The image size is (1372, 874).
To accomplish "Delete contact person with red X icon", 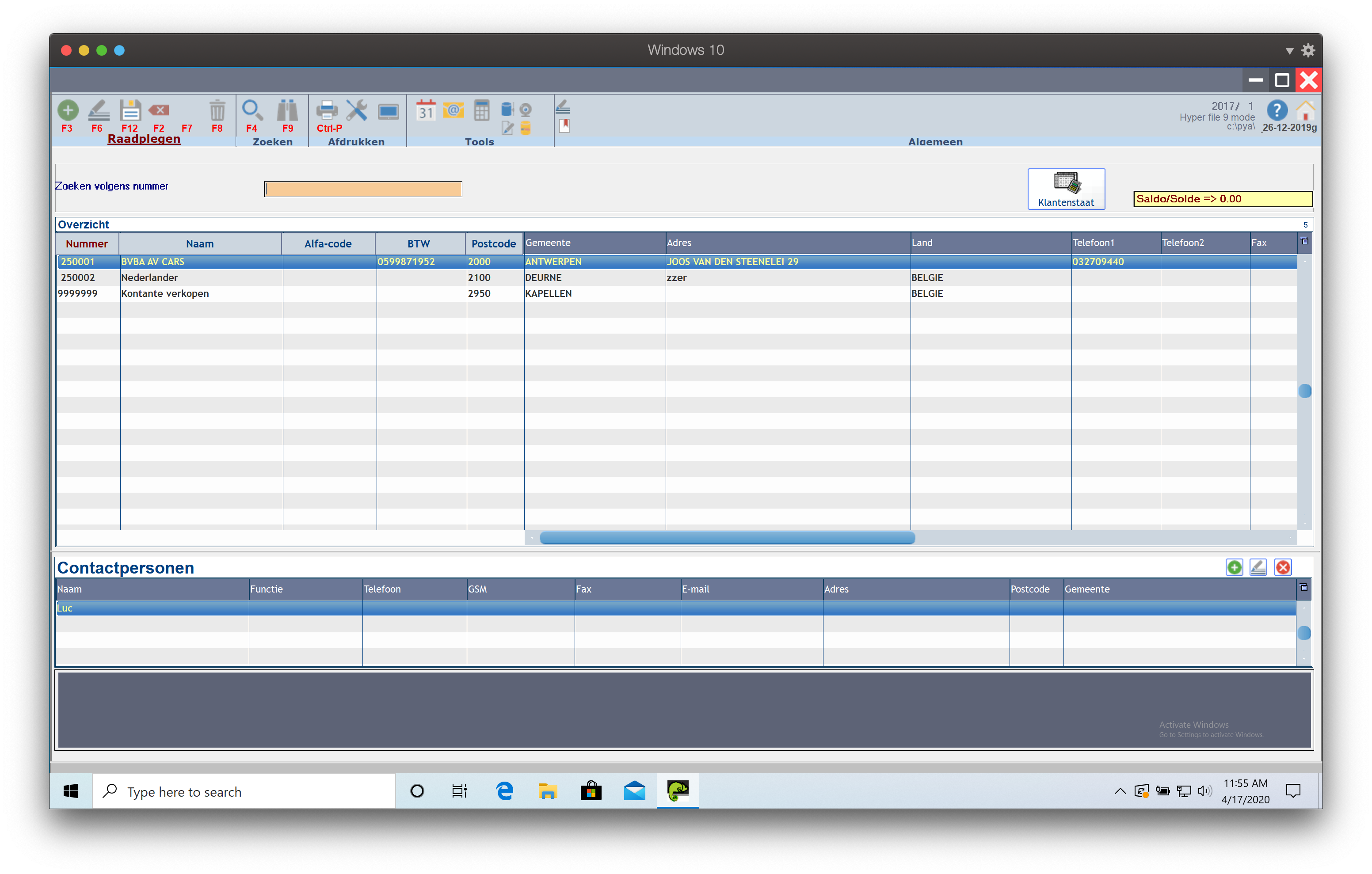I will tap(1283, 567).
